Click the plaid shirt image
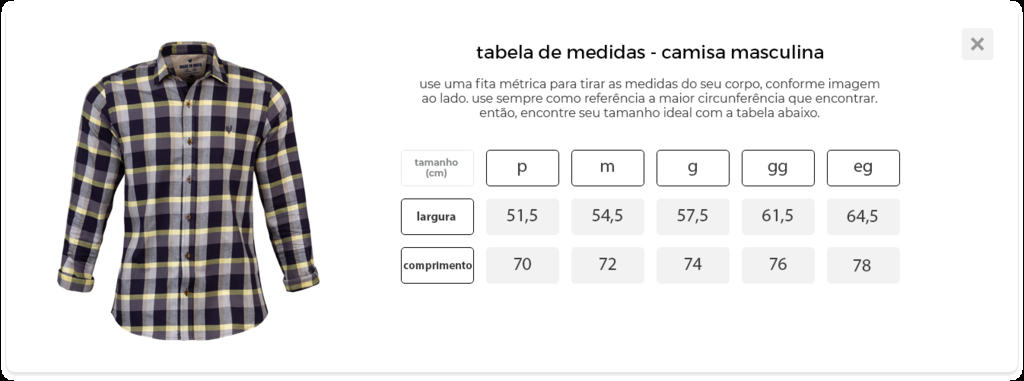 pyautogui.click(x=188, y=191)
